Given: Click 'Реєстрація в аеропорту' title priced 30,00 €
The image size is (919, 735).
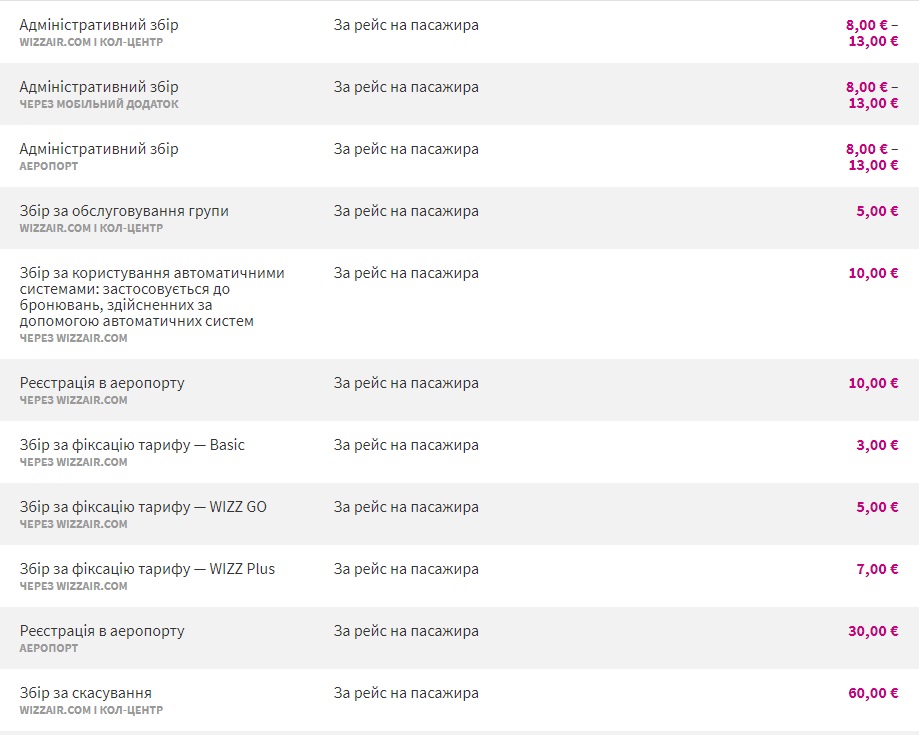Looking at the screenshot, I should click(102, 631).
